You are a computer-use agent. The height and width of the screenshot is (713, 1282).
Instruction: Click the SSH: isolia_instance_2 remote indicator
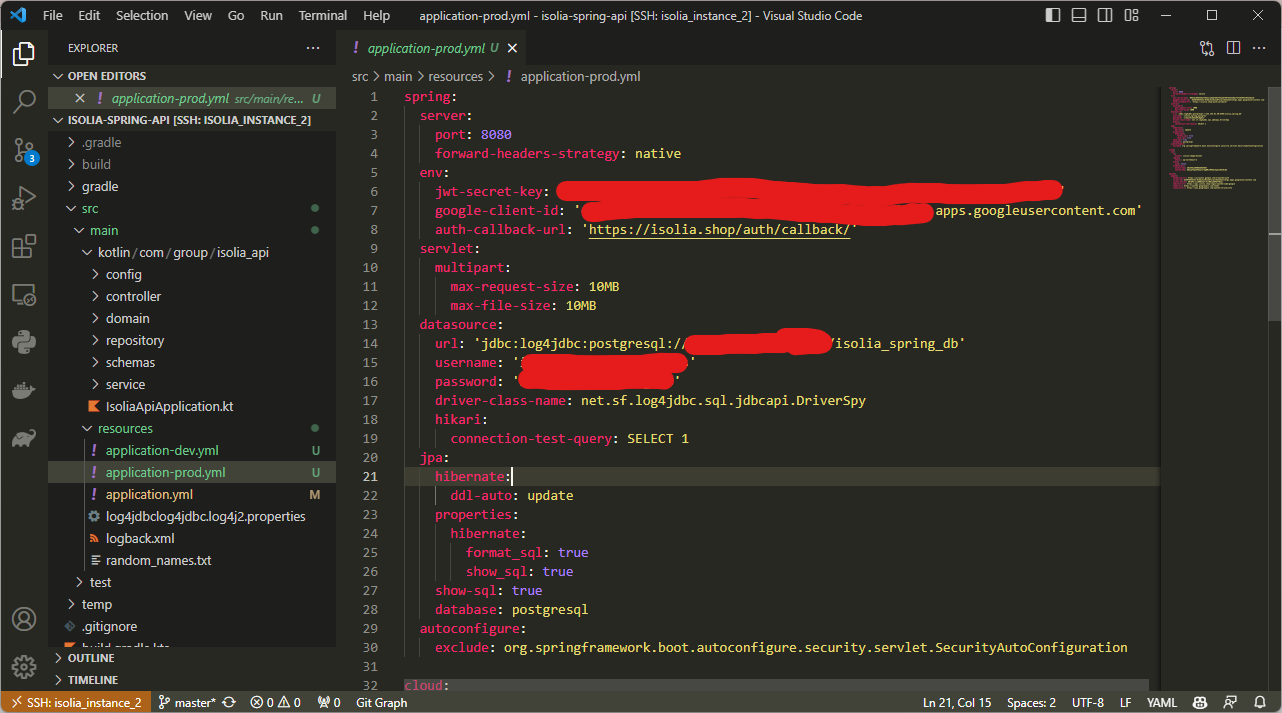pyautogui.click(x=76, y=702)
